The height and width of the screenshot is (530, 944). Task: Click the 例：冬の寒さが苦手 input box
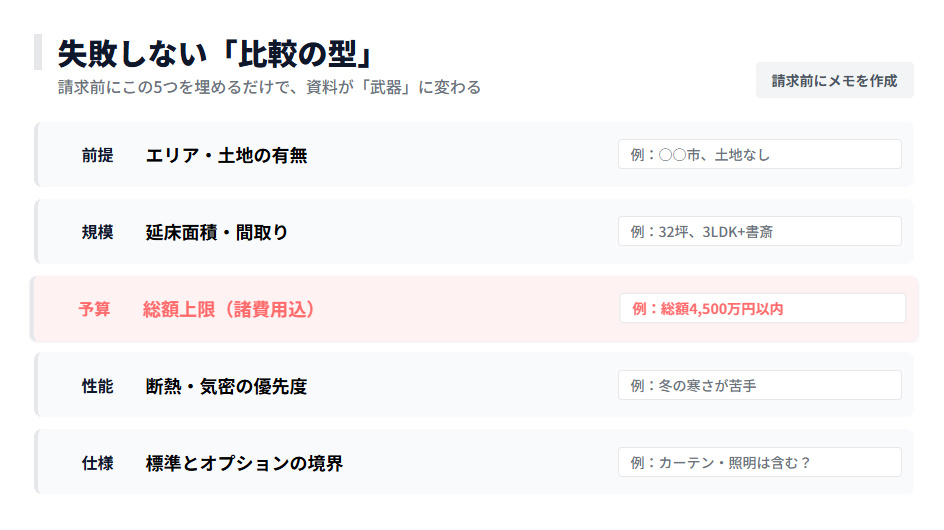pyautogui.click(x=759, y=385)
